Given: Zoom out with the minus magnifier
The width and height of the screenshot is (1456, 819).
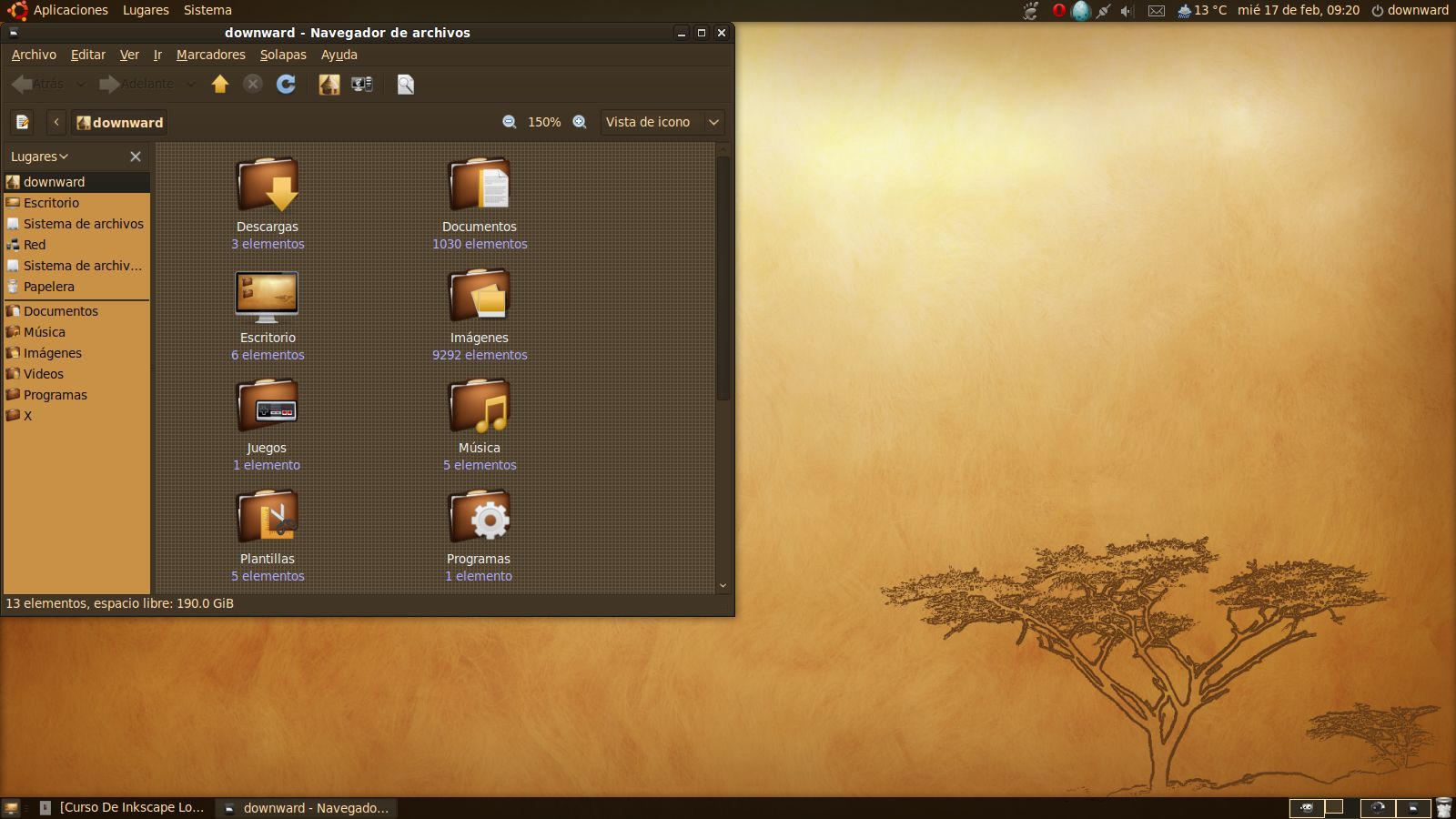Looking at the screenshot, I should click(x=510, y=122).
